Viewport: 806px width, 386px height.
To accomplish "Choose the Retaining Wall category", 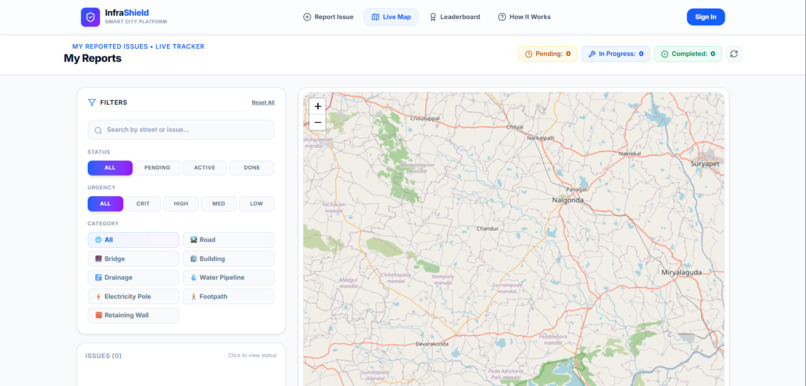I will tap(134, 315).
